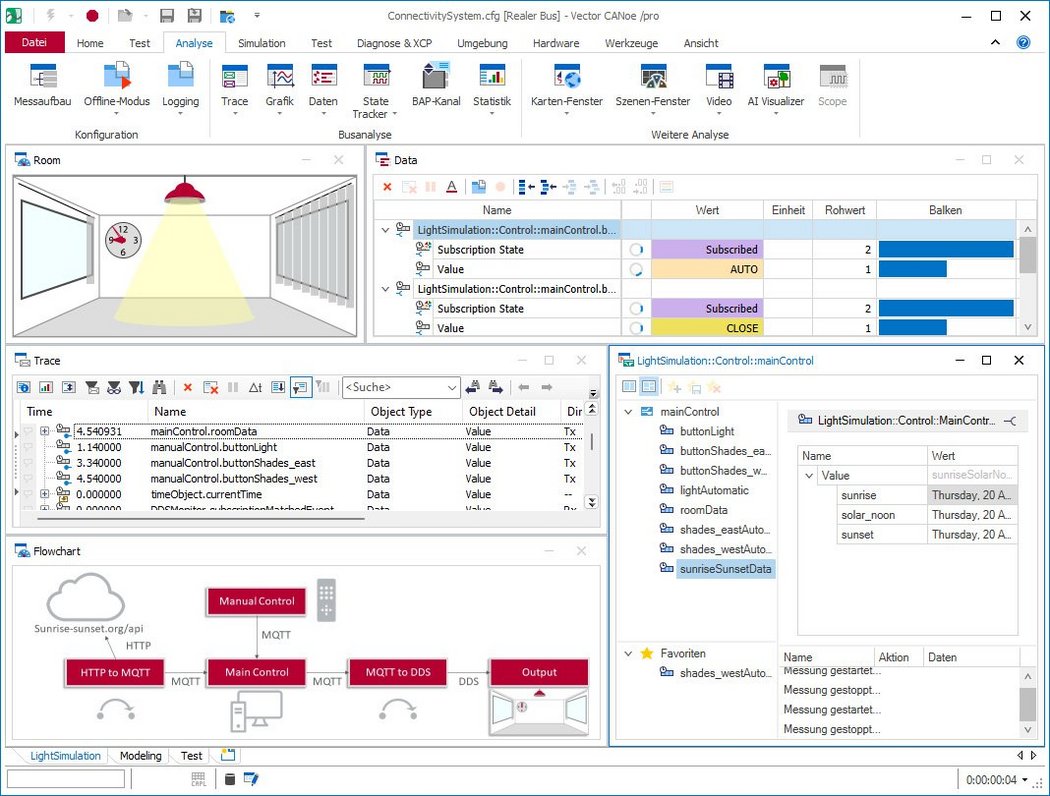
Task: Click the binoculars search icon in Trace toolbar
Action: (159, 387)
